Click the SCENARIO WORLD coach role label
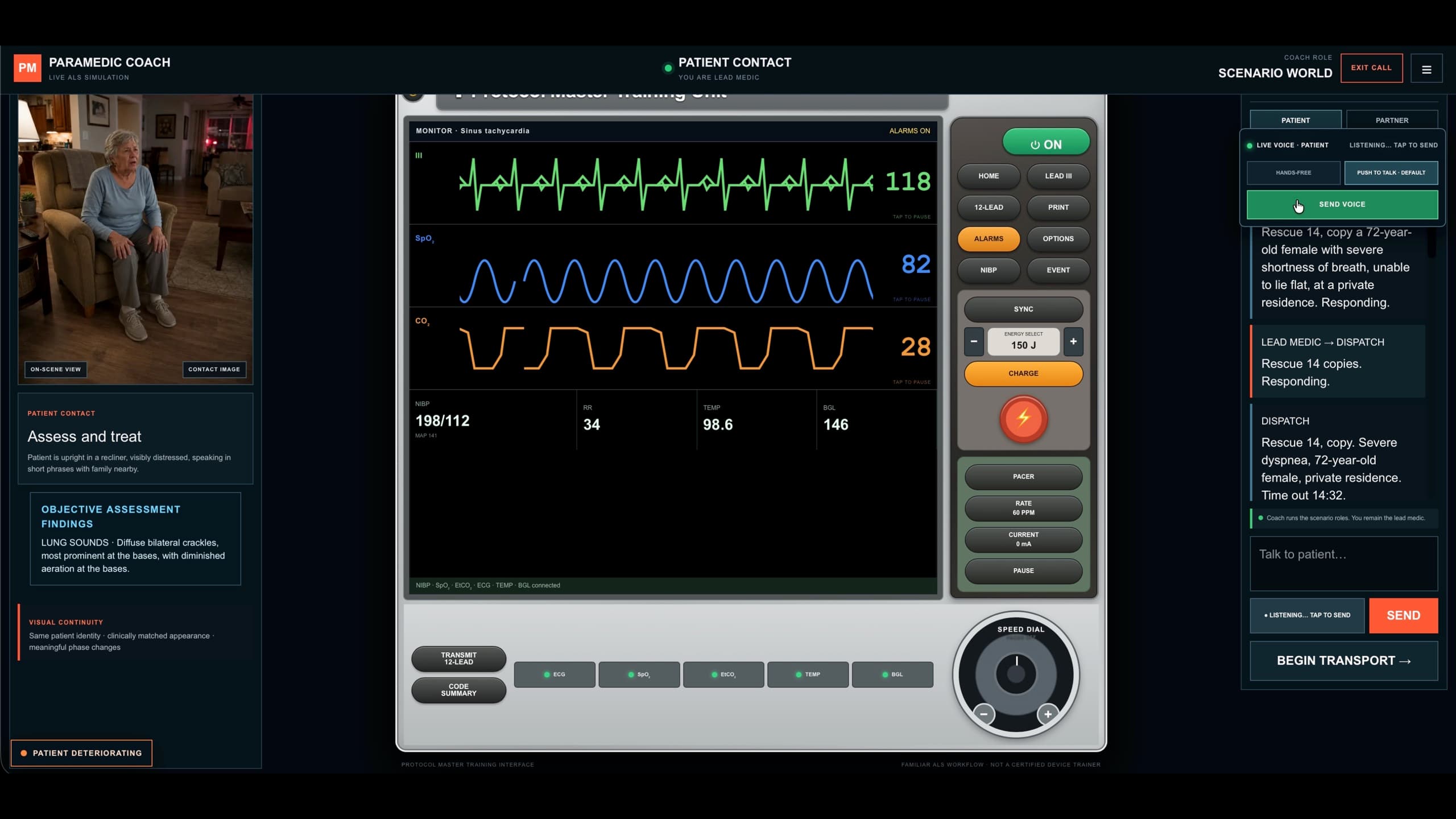This screenshot has height=819, width=1456. 1275,73
